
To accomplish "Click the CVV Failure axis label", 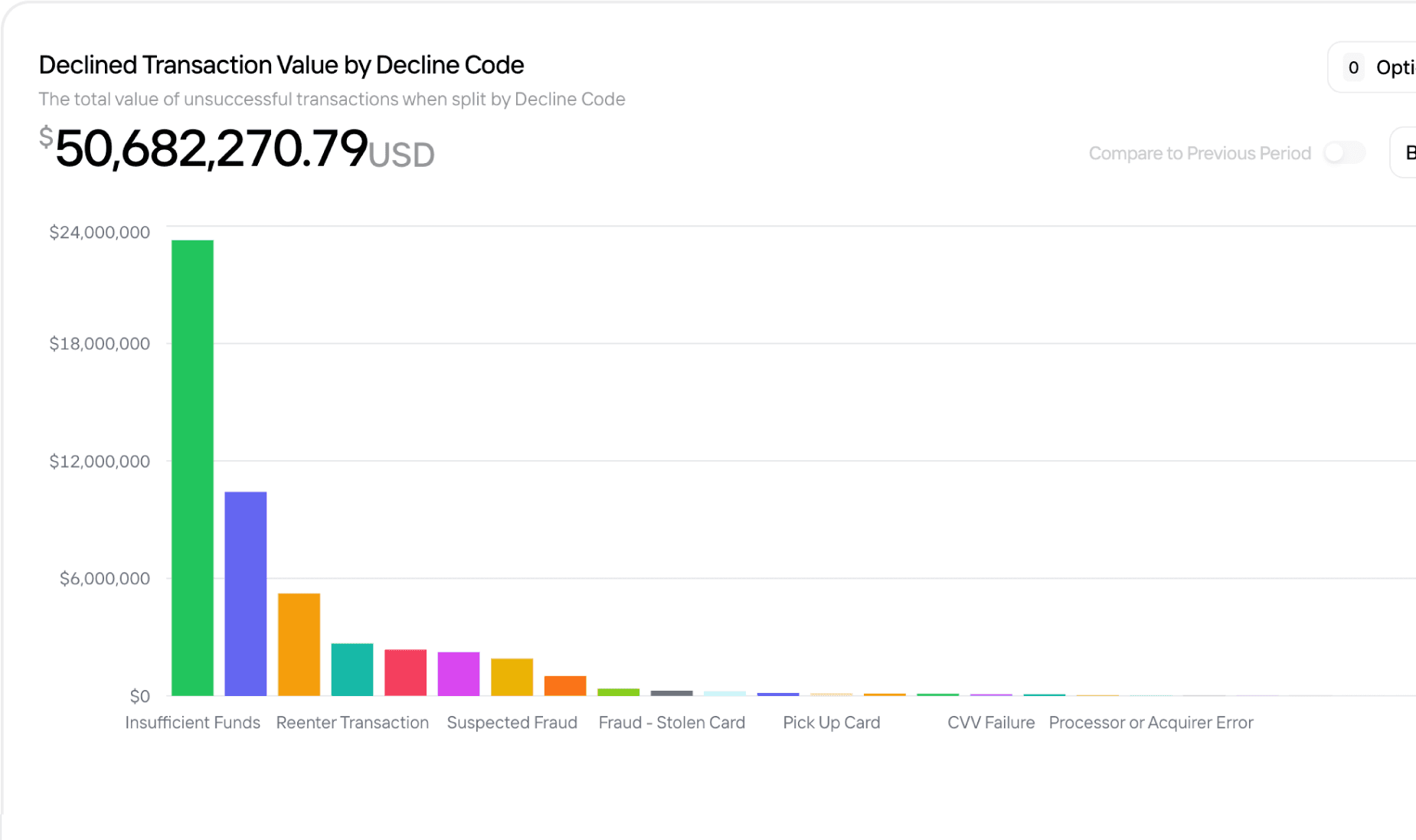I will [x=991, y=722].
